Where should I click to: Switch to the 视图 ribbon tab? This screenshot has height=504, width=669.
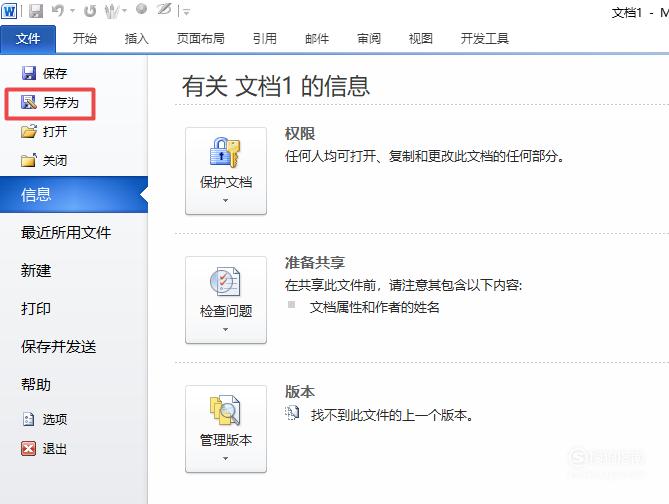(x=421, y=39)
